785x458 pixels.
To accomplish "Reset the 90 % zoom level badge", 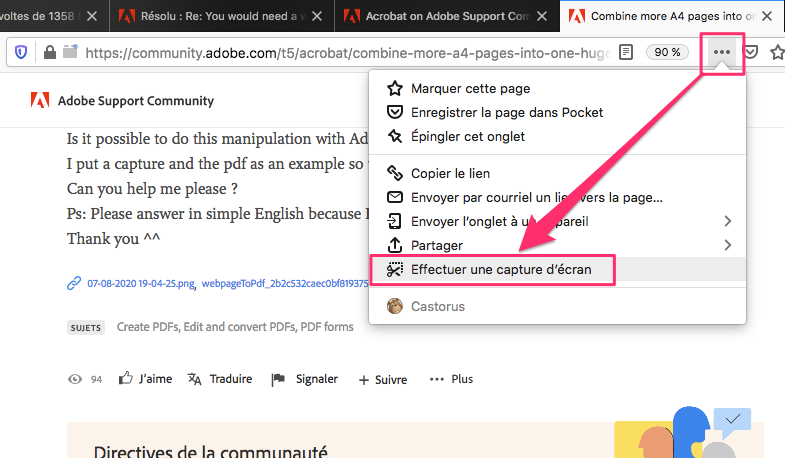I will point(666,52).
